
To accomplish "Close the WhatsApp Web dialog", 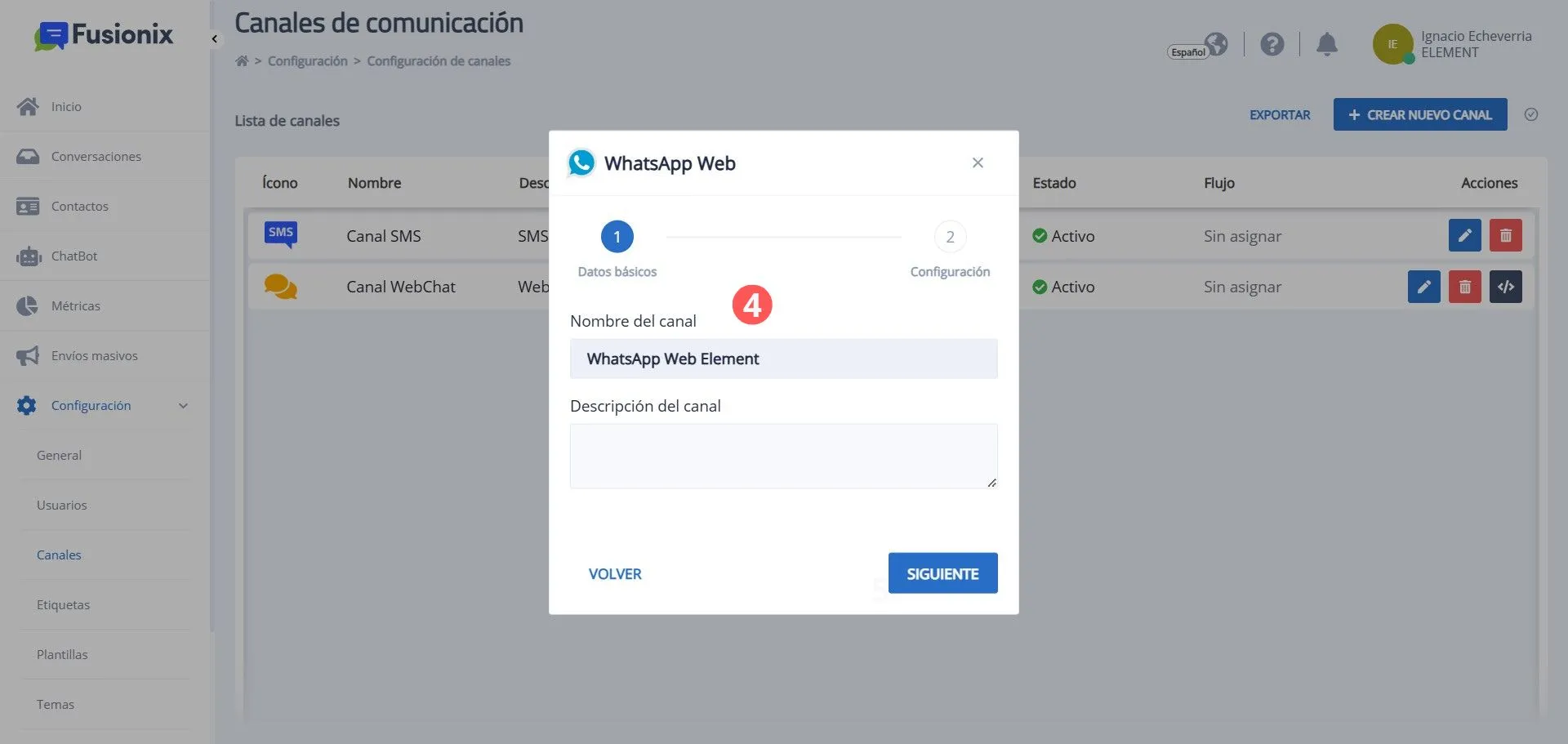I will (x=978, y=163).
